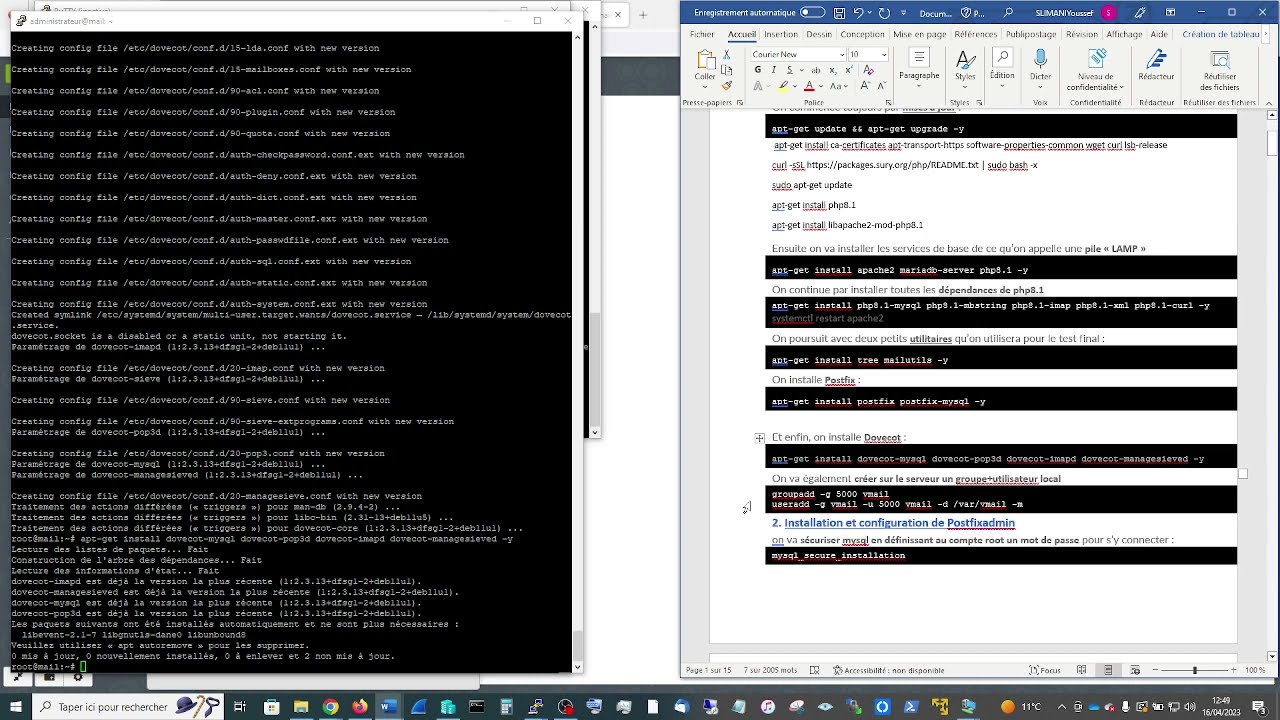The width and height of the screenshot is (1280, 720).
Task: Redo the last action in Word
Action: (883, 13)
